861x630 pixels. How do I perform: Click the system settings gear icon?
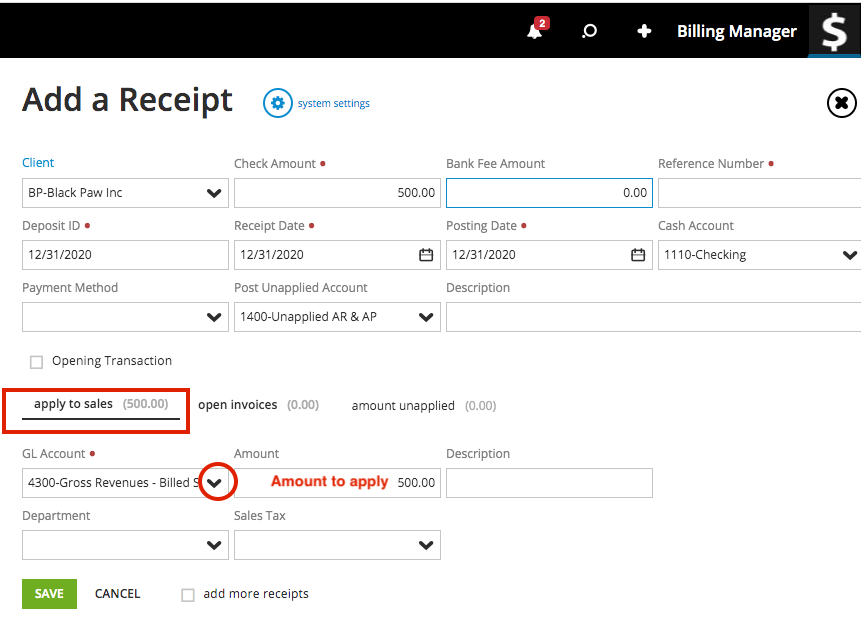[277, 103]
